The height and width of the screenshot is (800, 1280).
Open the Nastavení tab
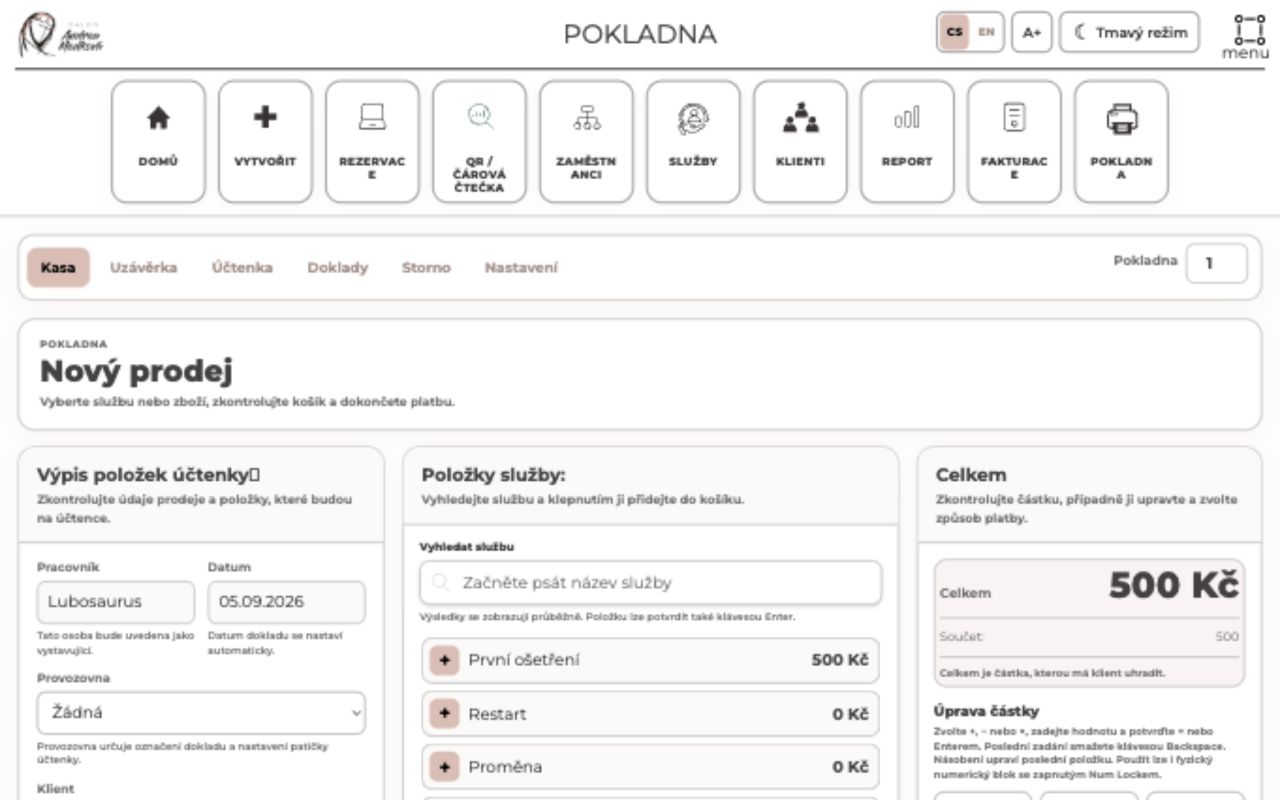point(521,268)
